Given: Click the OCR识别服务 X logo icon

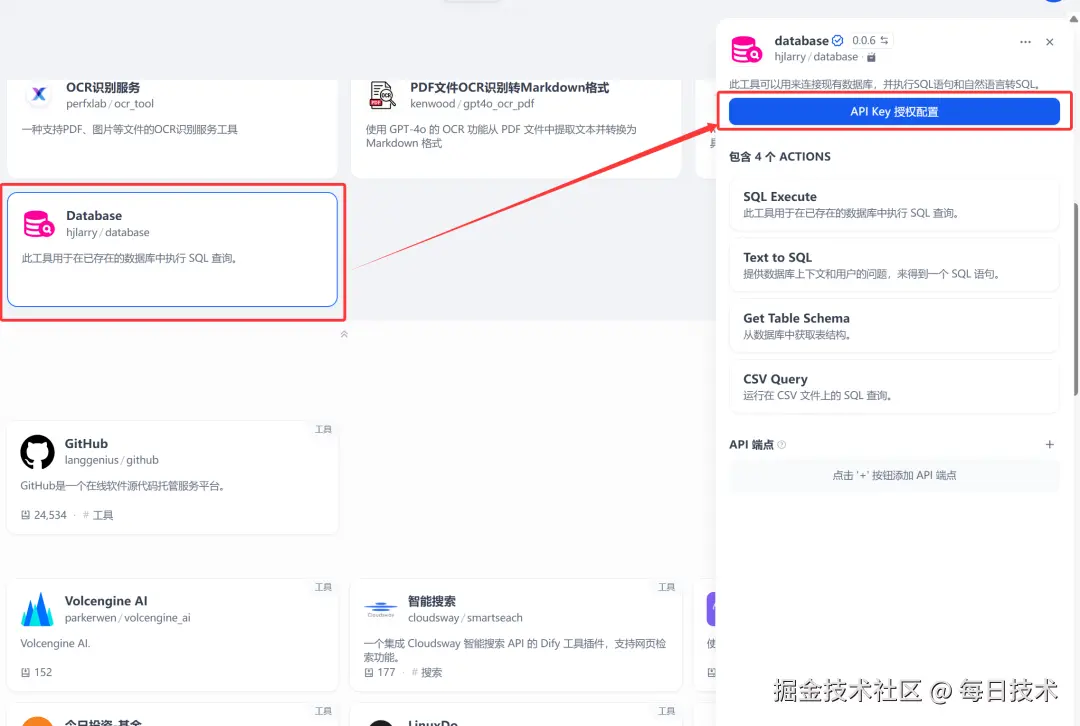Looking at the screenshot, I should click(39, 94).
